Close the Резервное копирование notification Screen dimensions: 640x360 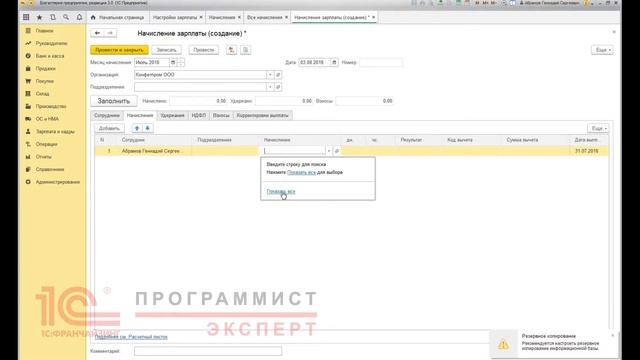click(612, 336)
